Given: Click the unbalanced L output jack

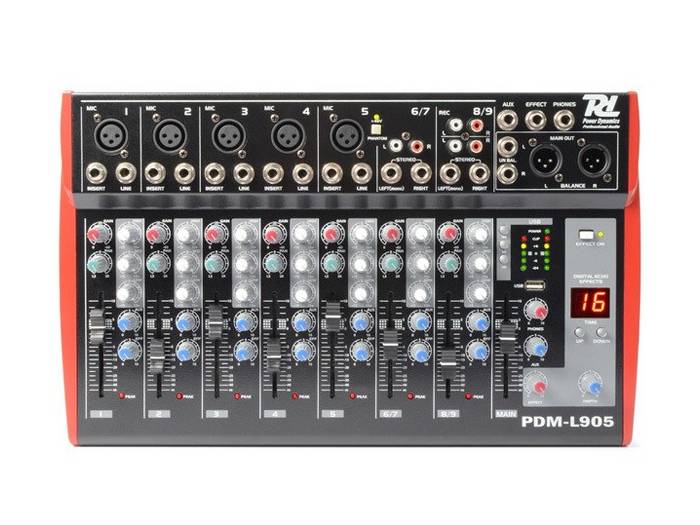Looking at the screenshot, I should tap(508, 148).
